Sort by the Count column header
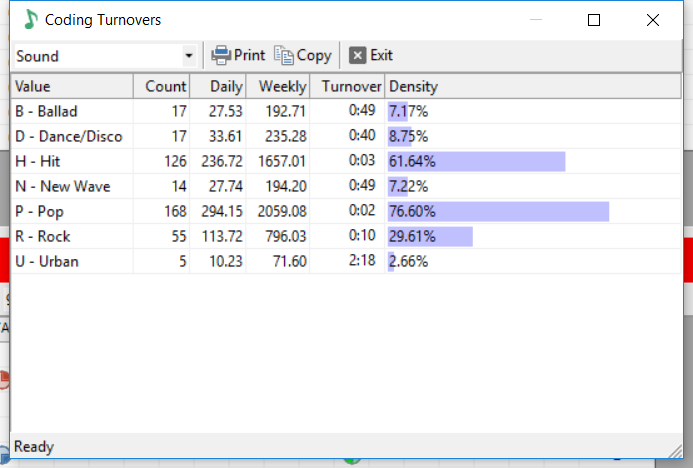 coord(161,86)
